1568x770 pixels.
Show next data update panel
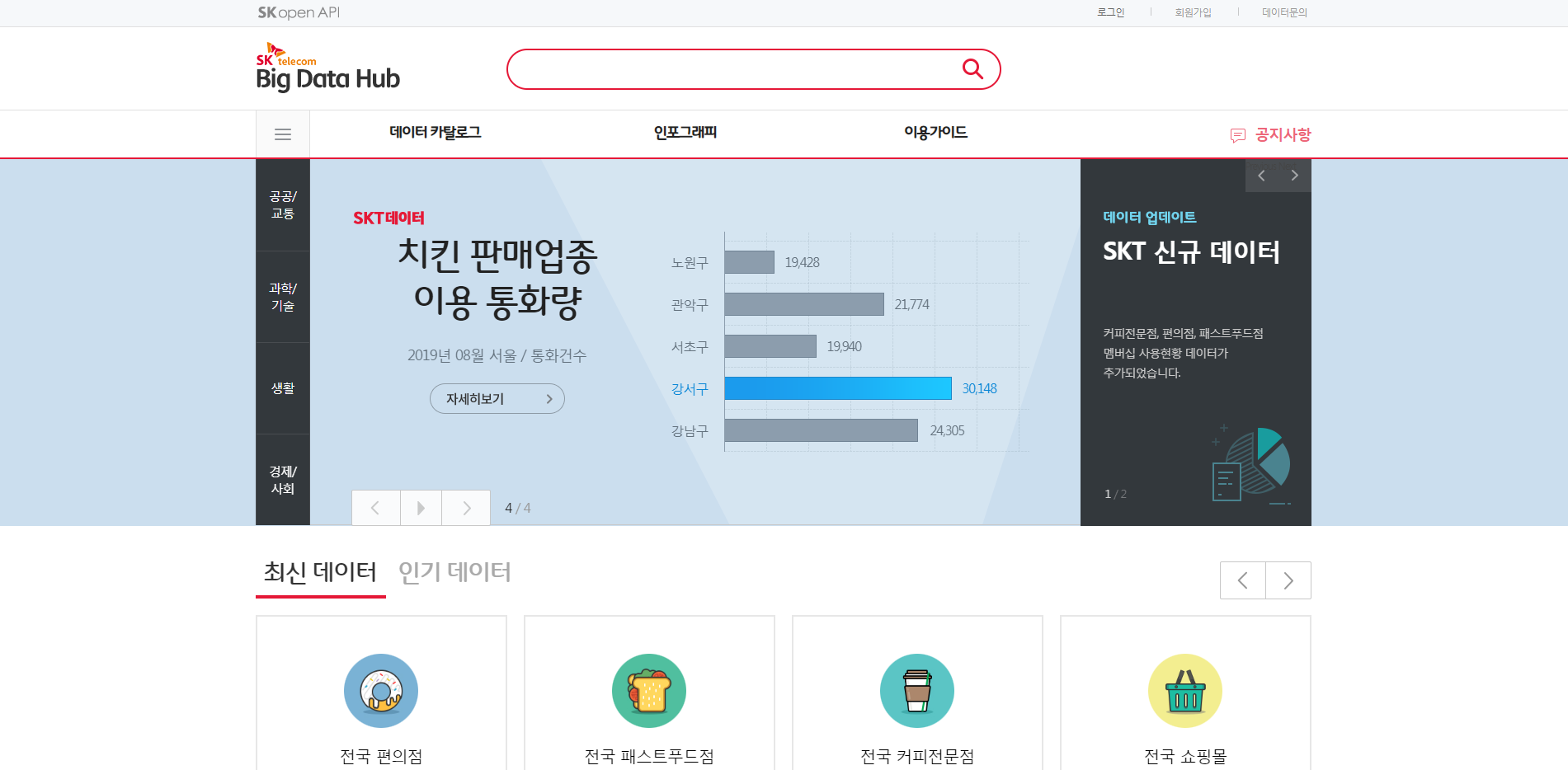pyautogui.click(x=1294, y=176)
